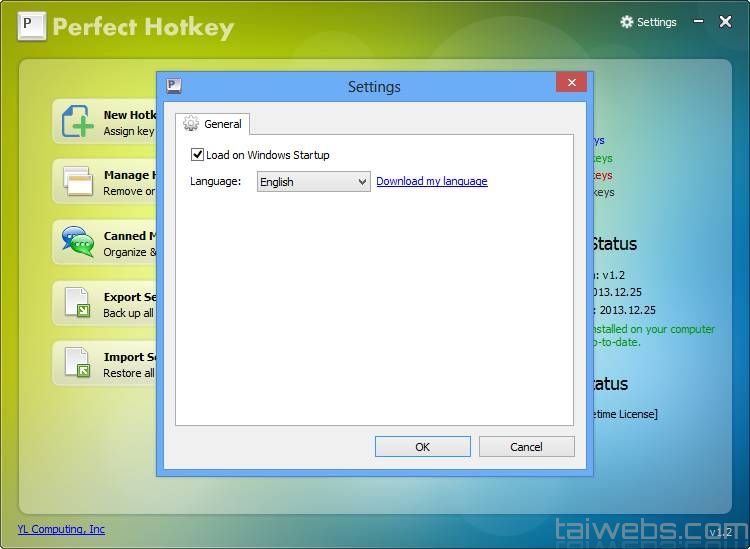Click the Manage Hotkeys window icon
The width and height of the screenshot is (750, 549).
coord(78,181)
